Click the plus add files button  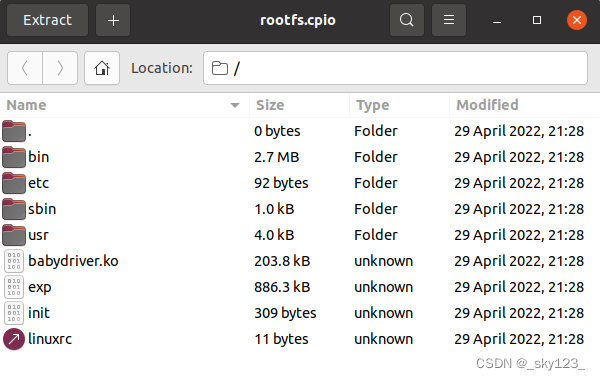click(x=113, y=20)
